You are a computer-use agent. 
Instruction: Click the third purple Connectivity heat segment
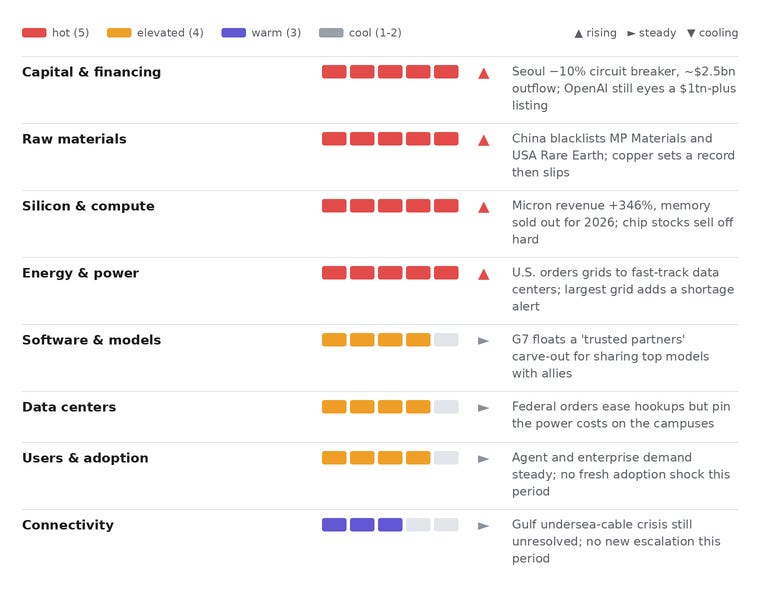tap(390, 525)
